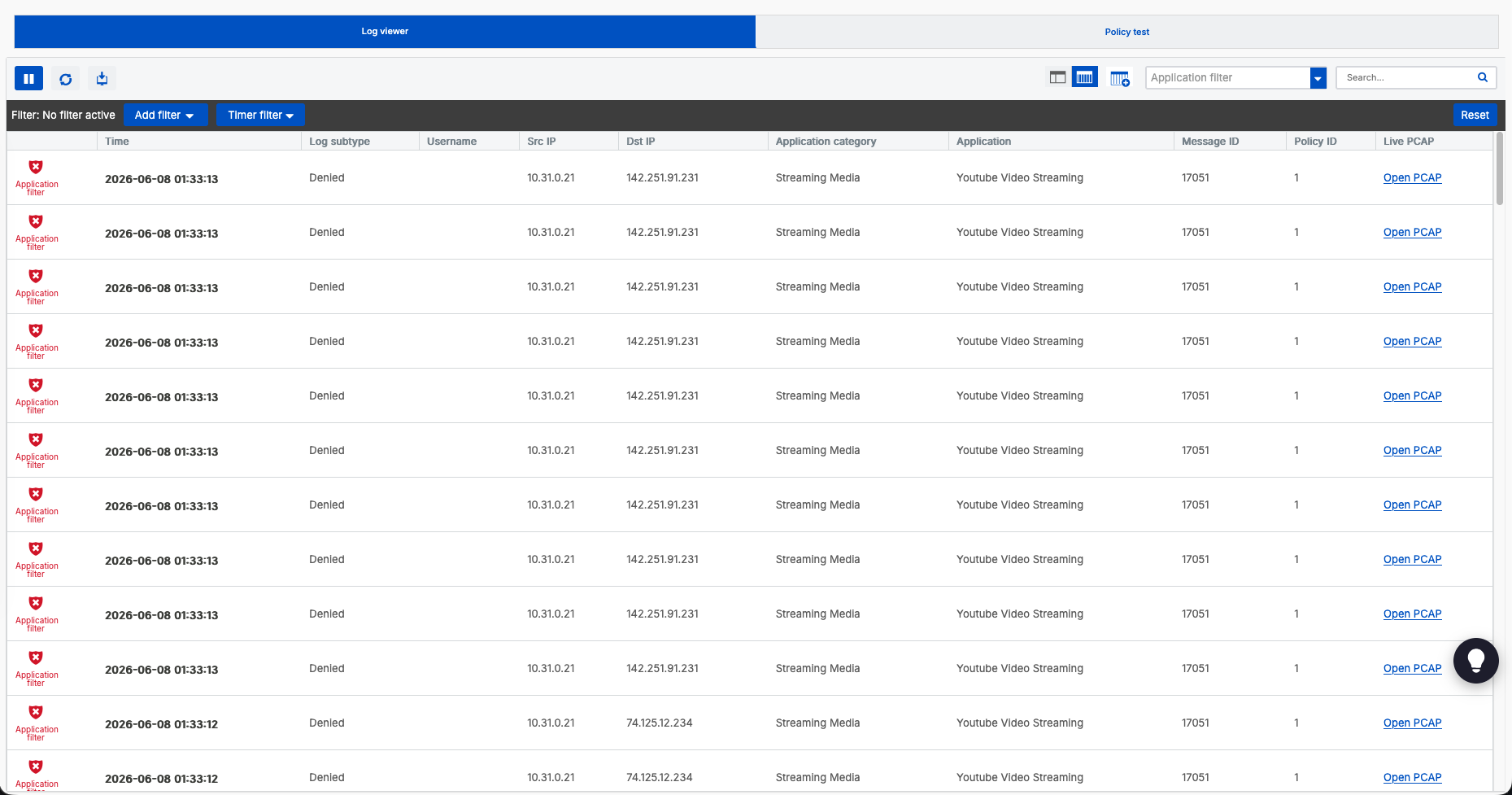Pause the live log stream
Viewport: 1512px width, 795px height.
click(28, 79)
